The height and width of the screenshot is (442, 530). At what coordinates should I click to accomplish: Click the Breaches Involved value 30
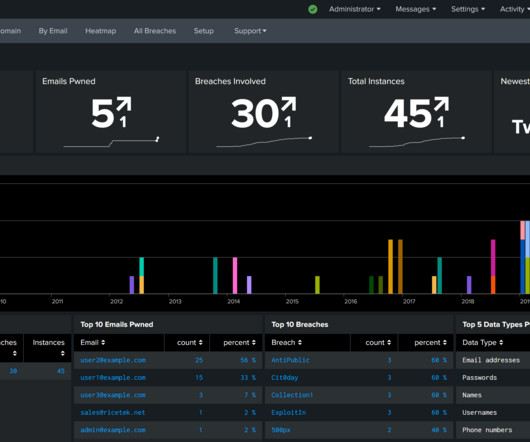[255, 114]
